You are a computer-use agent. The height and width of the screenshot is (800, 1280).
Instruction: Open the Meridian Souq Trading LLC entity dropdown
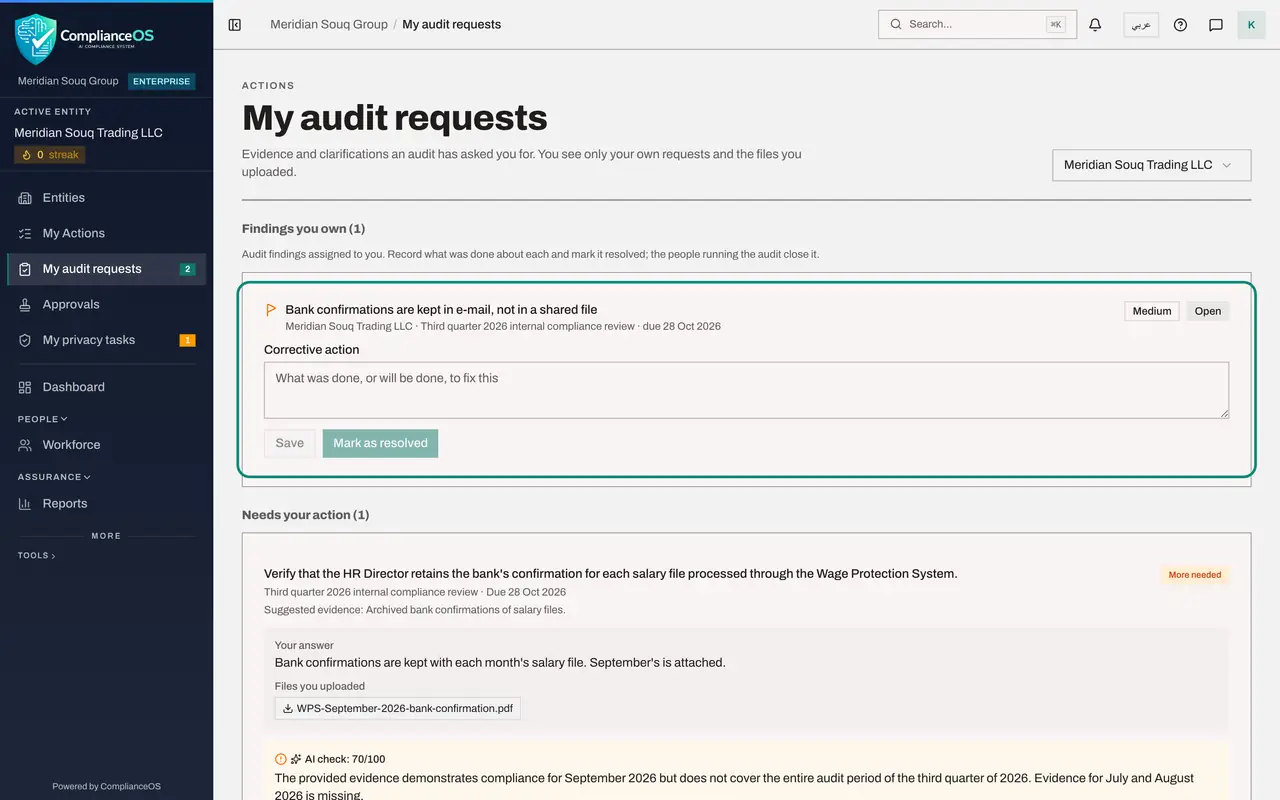pyautogui.click(x=1151, y=165)
